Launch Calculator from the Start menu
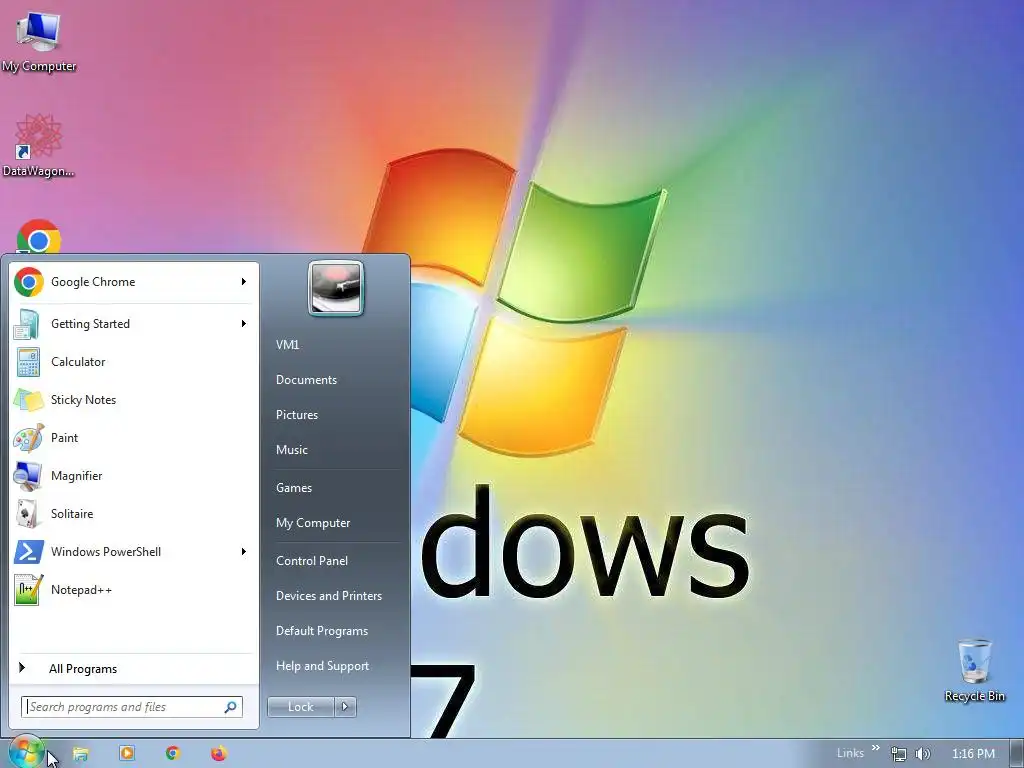 134,362
